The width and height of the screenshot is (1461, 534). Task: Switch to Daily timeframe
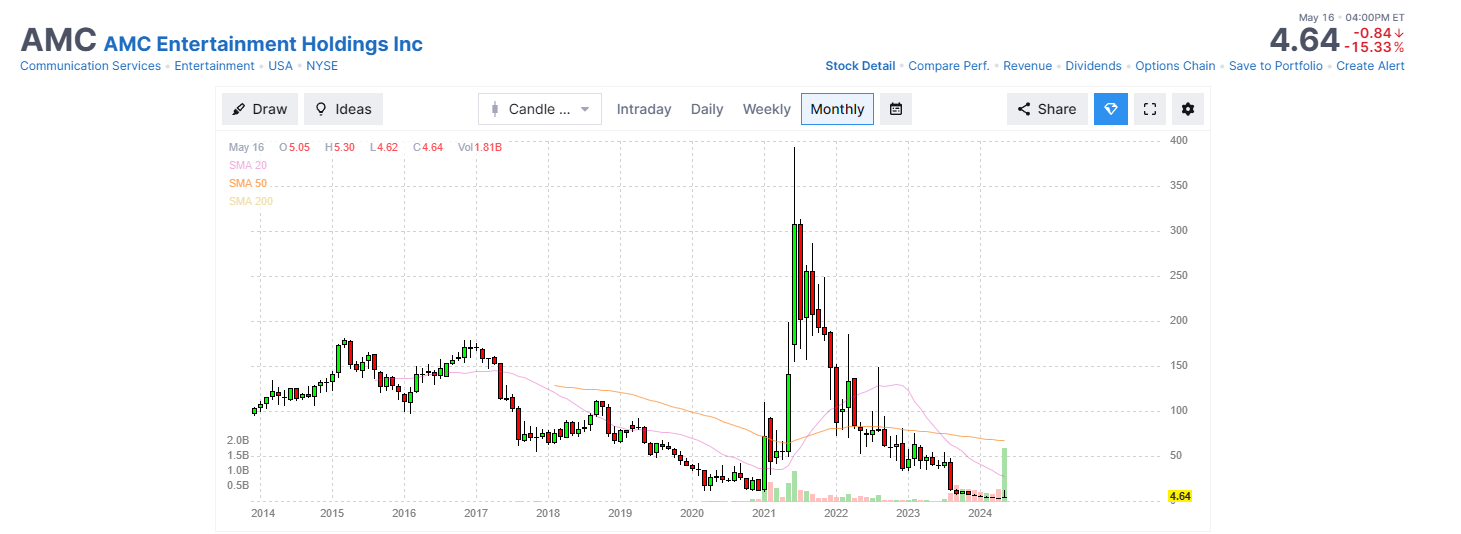(707, 109)
